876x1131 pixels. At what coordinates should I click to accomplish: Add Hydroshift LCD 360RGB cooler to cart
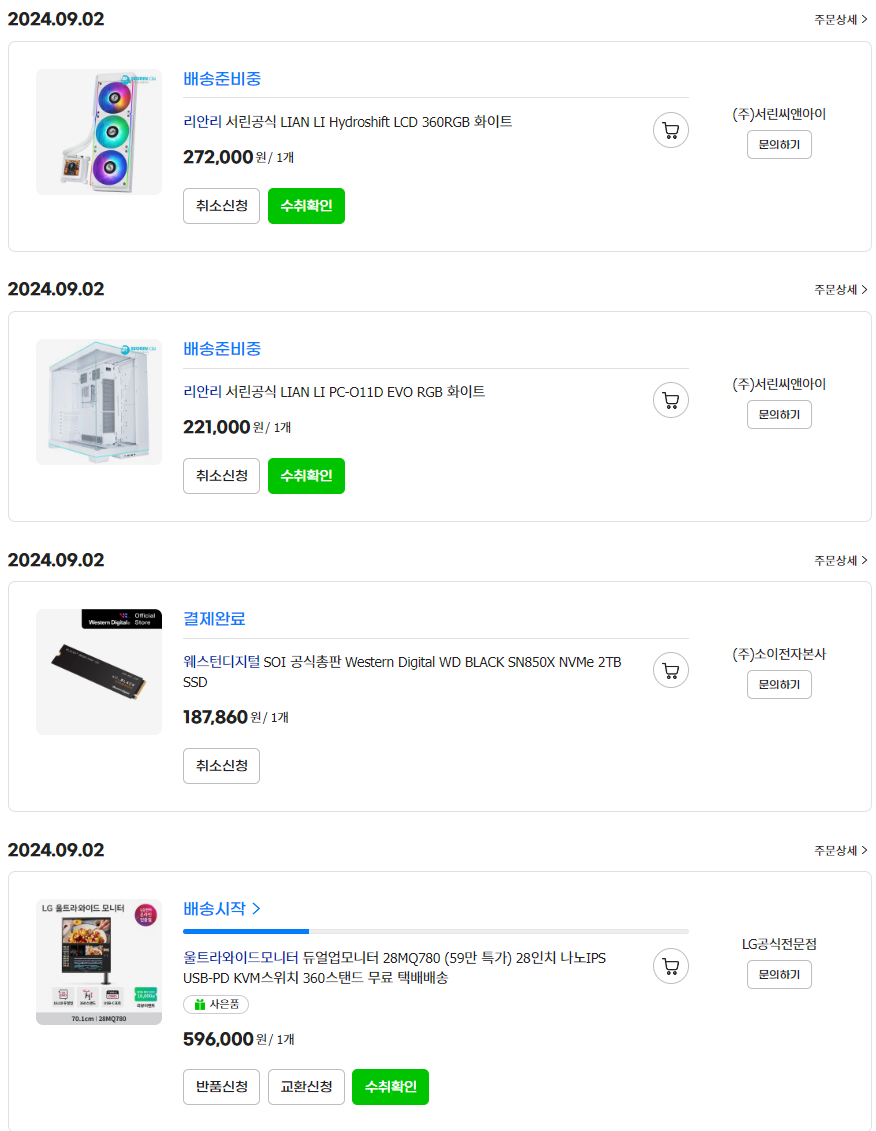[671, 130]
